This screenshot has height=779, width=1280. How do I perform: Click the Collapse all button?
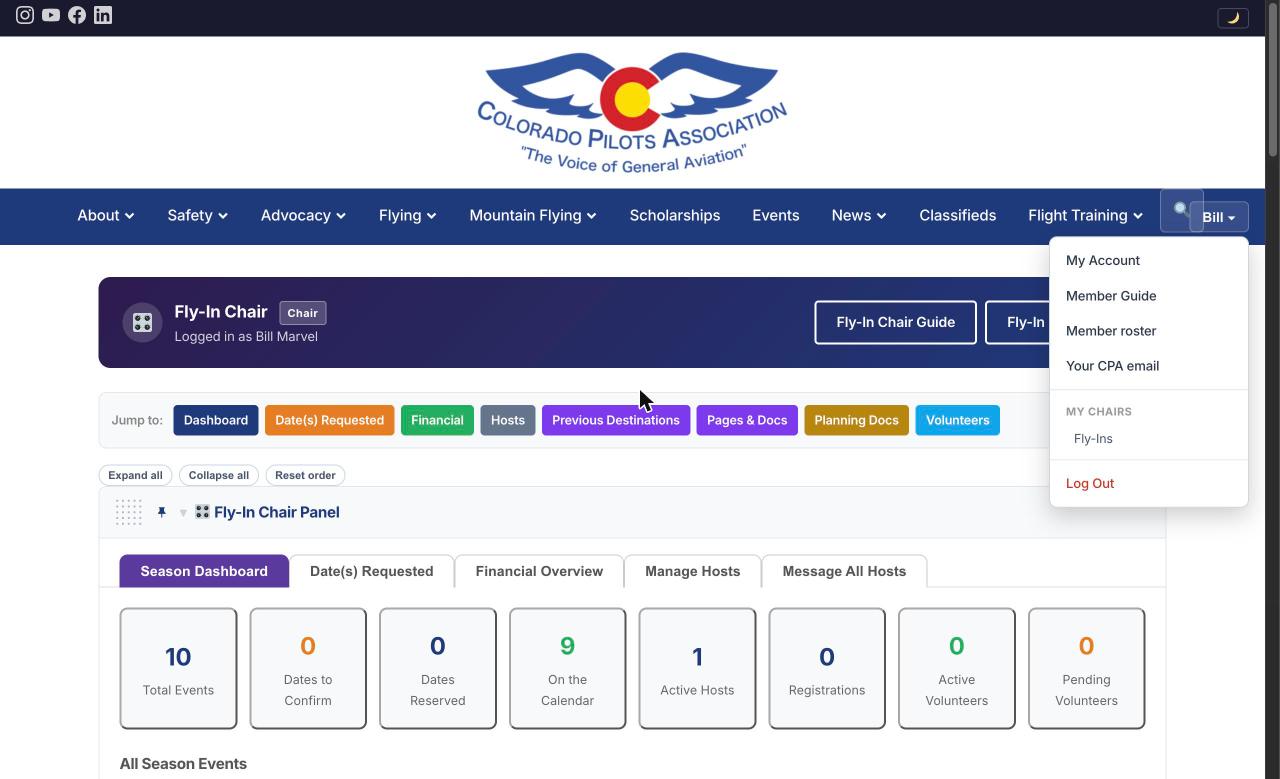(x=219, y=475)
